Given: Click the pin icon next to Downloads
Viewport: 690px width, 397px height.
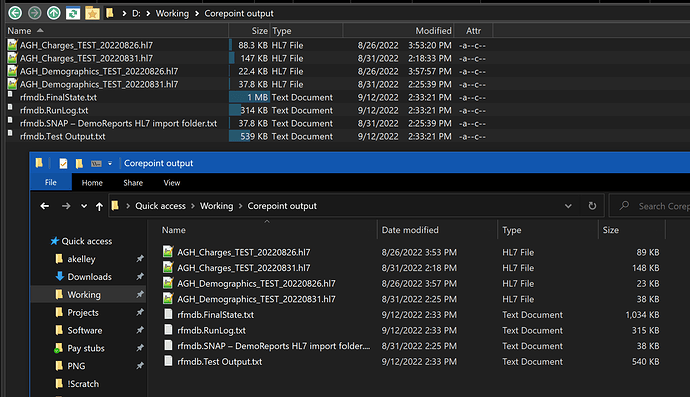Looking at the screenshot, I should [140, 276].
